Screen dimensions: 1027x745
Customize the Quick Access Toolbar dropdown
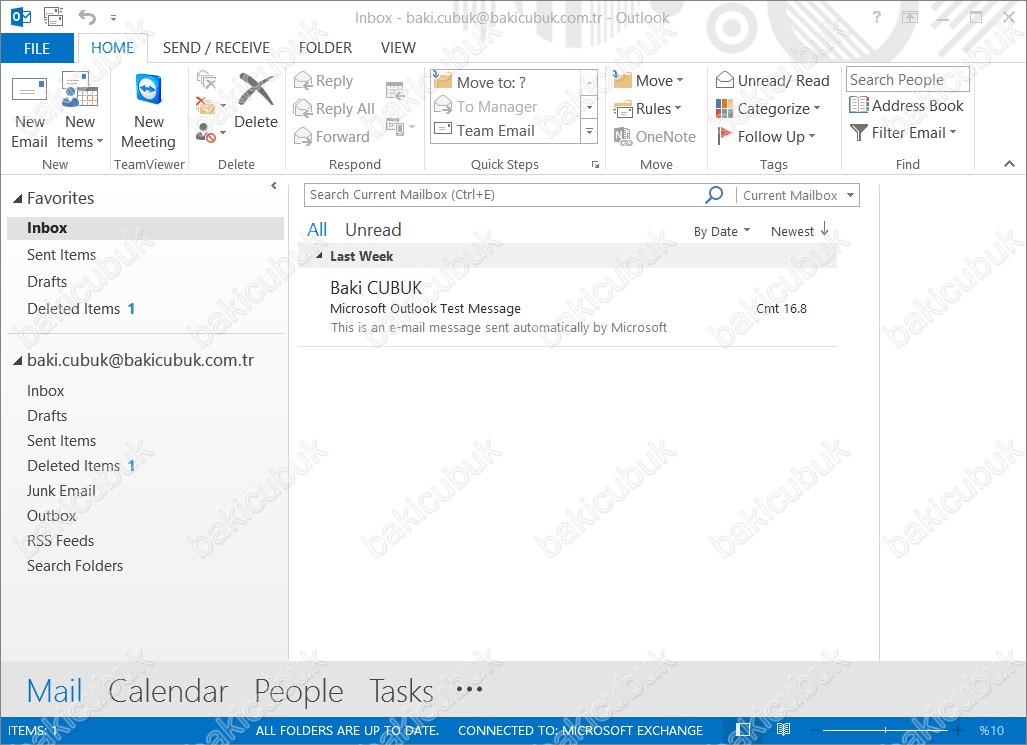(113, 17)
